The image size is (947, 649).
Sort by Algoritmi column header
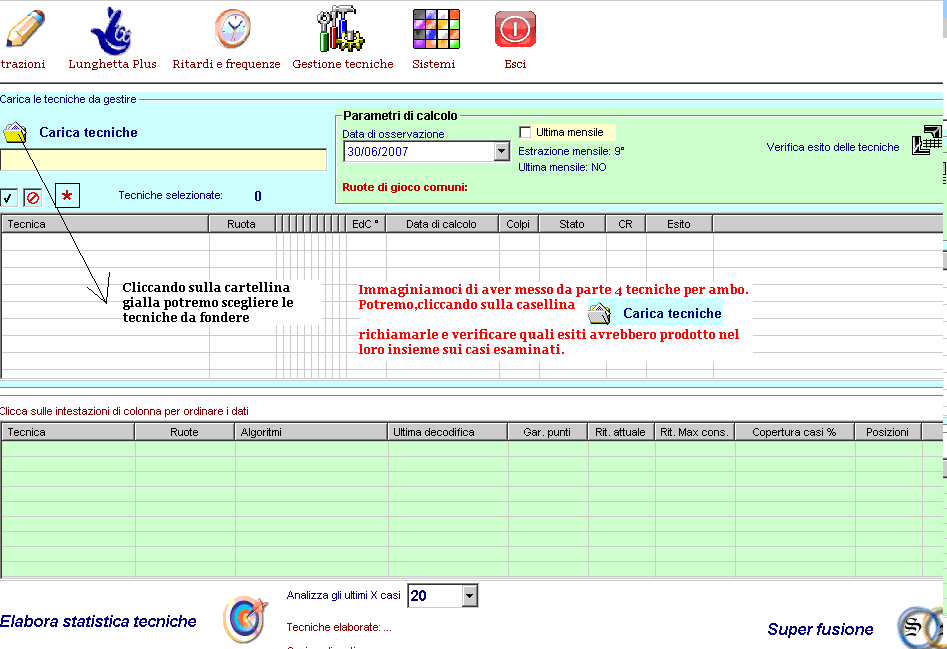point(310,432)
